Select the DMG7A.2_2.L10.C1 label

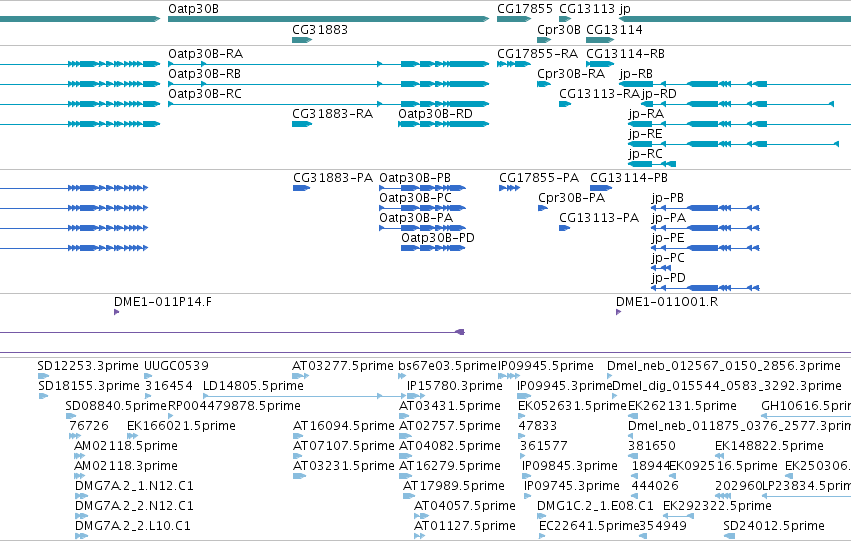pos(133,527)
